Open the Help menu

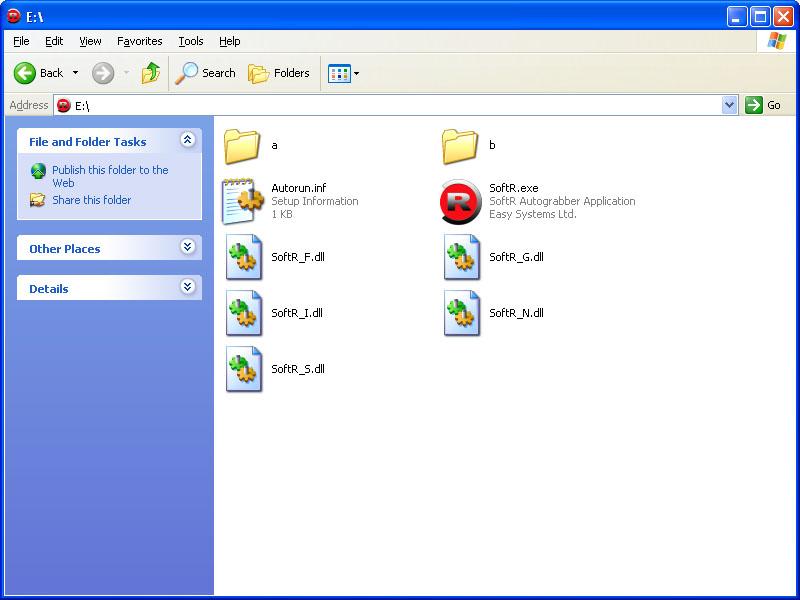pyautogui.click(x=230, y=41)
